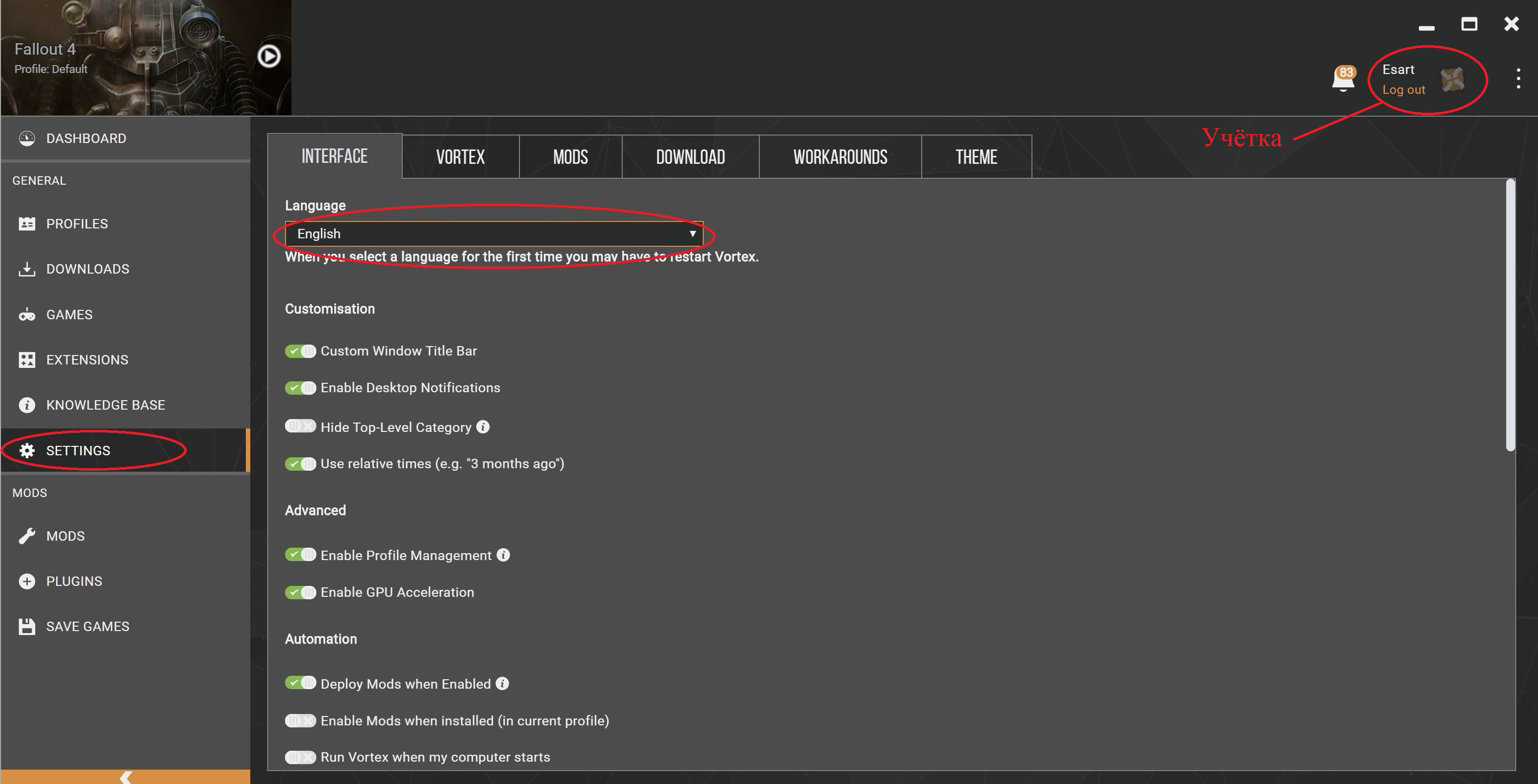Collapse the sidebar with the bottom chevron

[x=125, y=777]
